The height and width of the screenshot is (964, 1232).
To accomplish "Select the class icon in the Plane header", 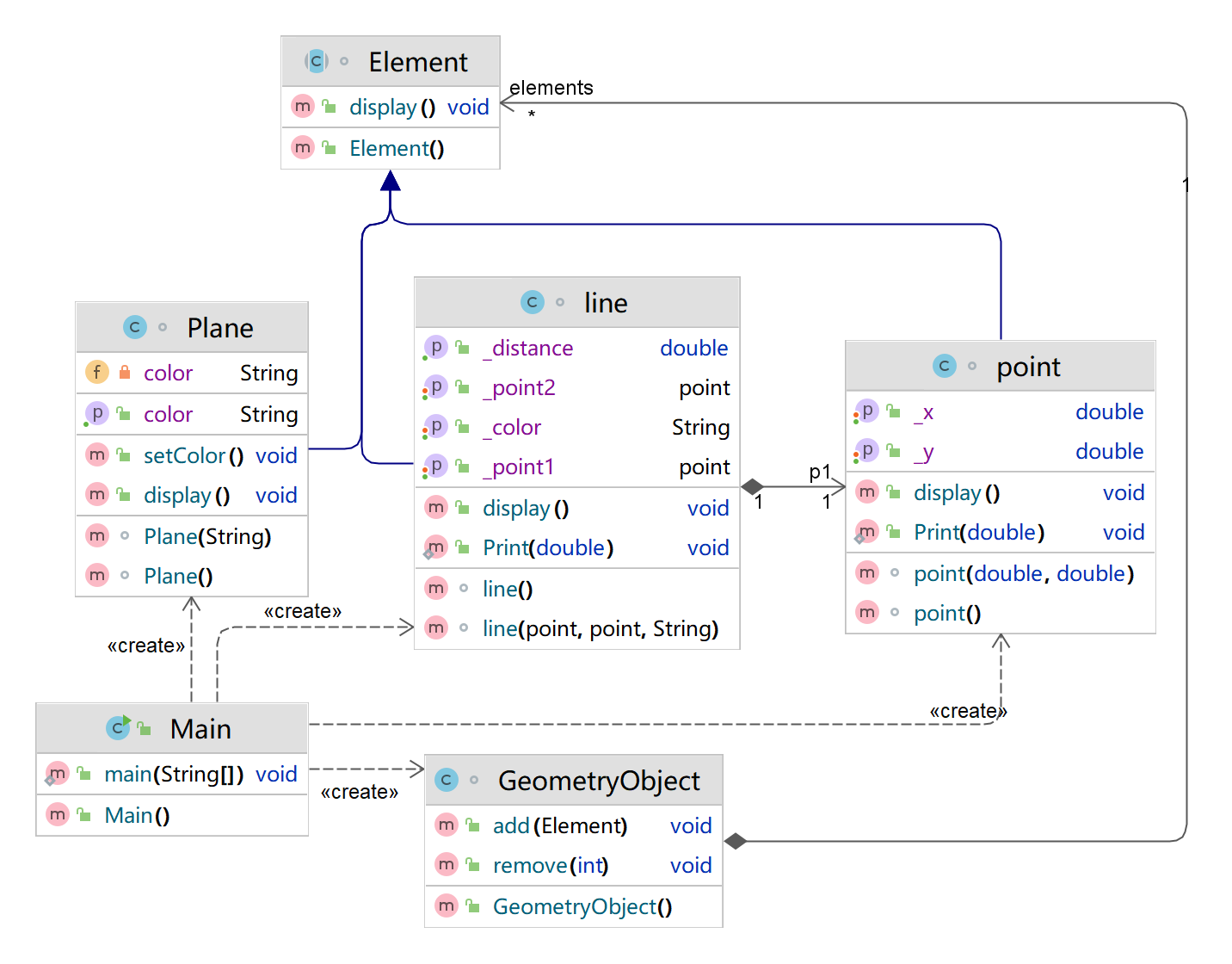I will pyautogui.click(x=135, y=327).
